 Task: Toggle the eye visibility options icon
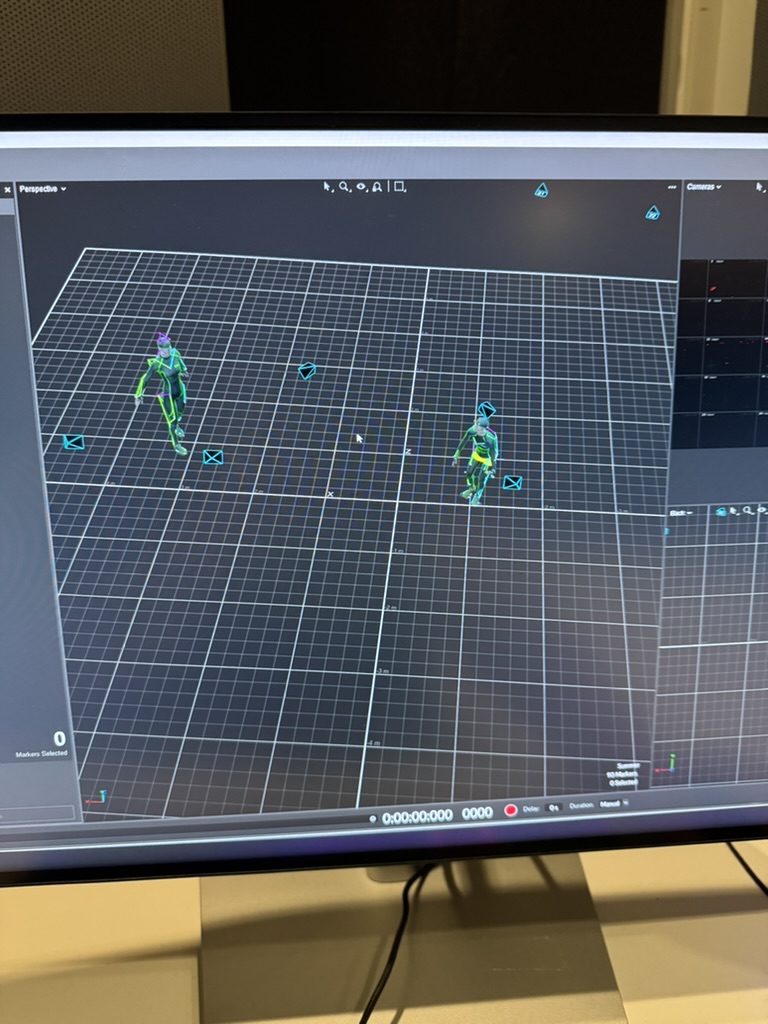click(x=361, y=187)
